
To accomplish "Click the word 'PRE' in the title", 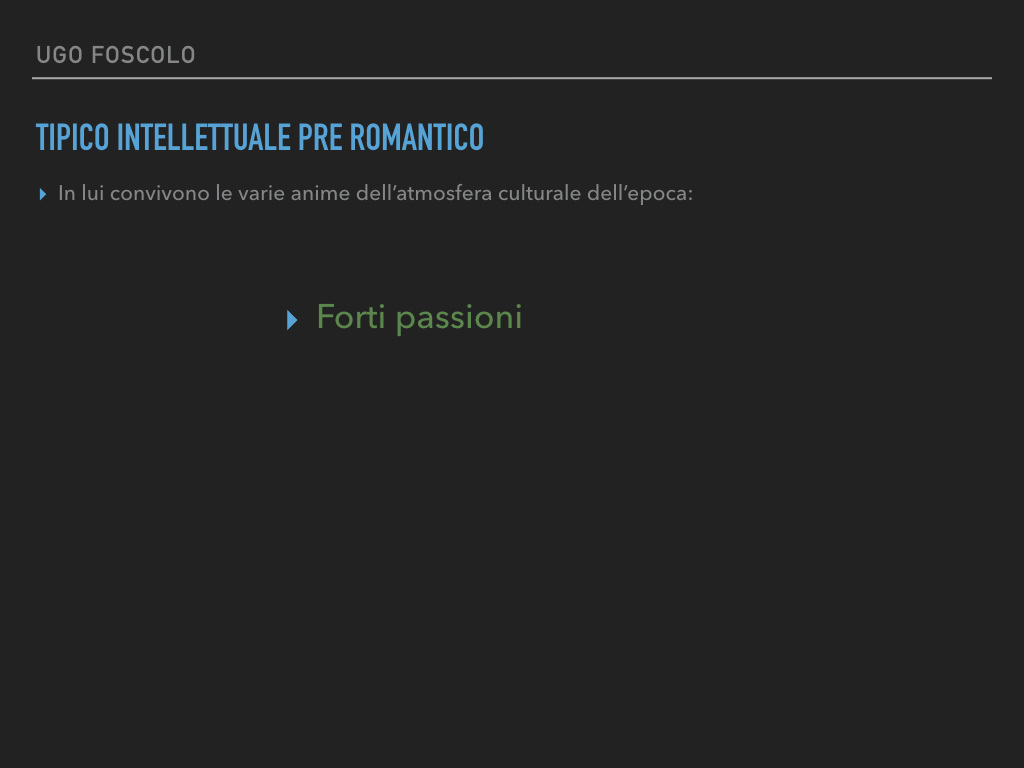I will pyautogui.click(x=320, y=137).
